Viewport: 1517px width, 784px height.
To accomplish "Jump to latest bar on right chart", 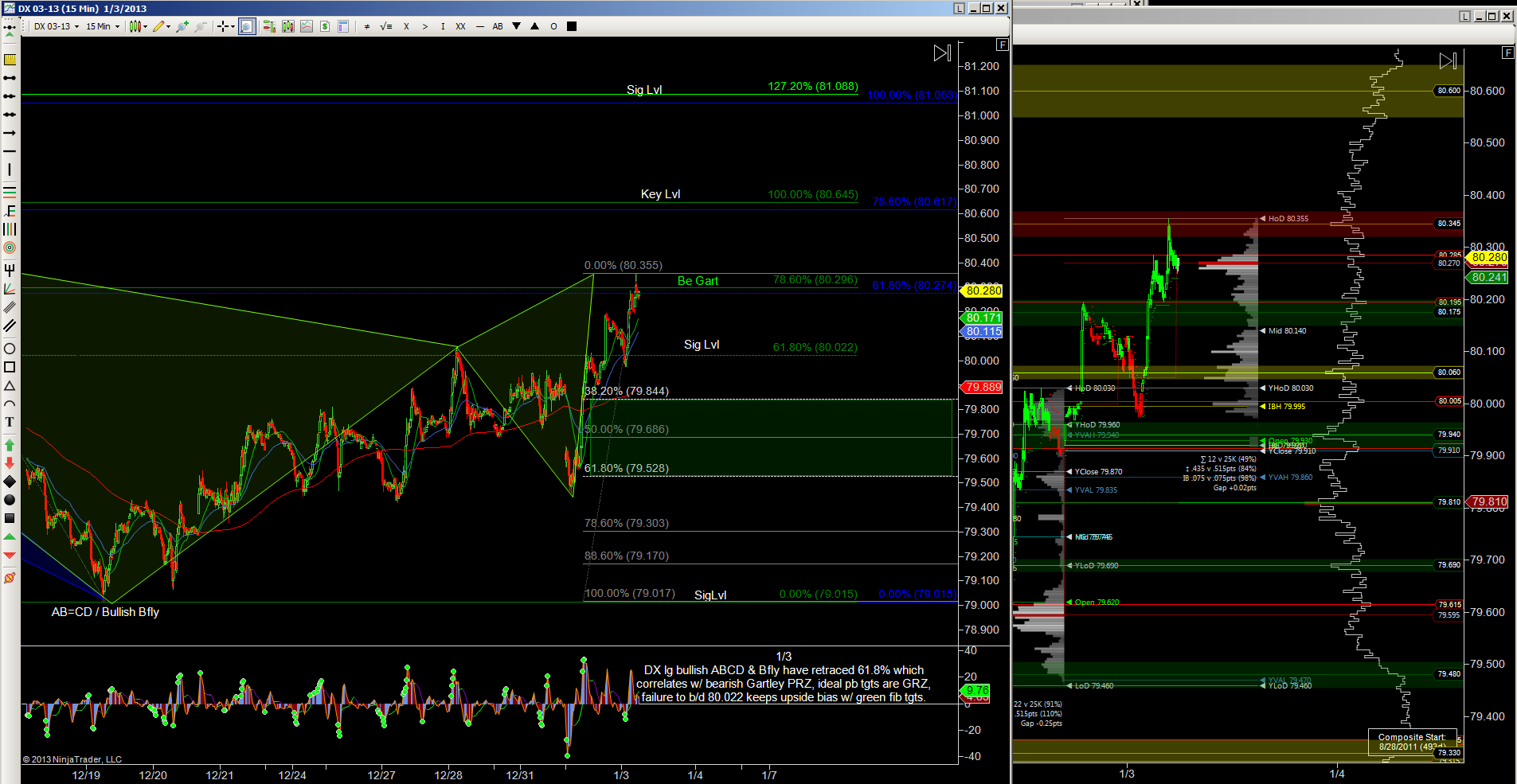I will (x=1448, y=60).
